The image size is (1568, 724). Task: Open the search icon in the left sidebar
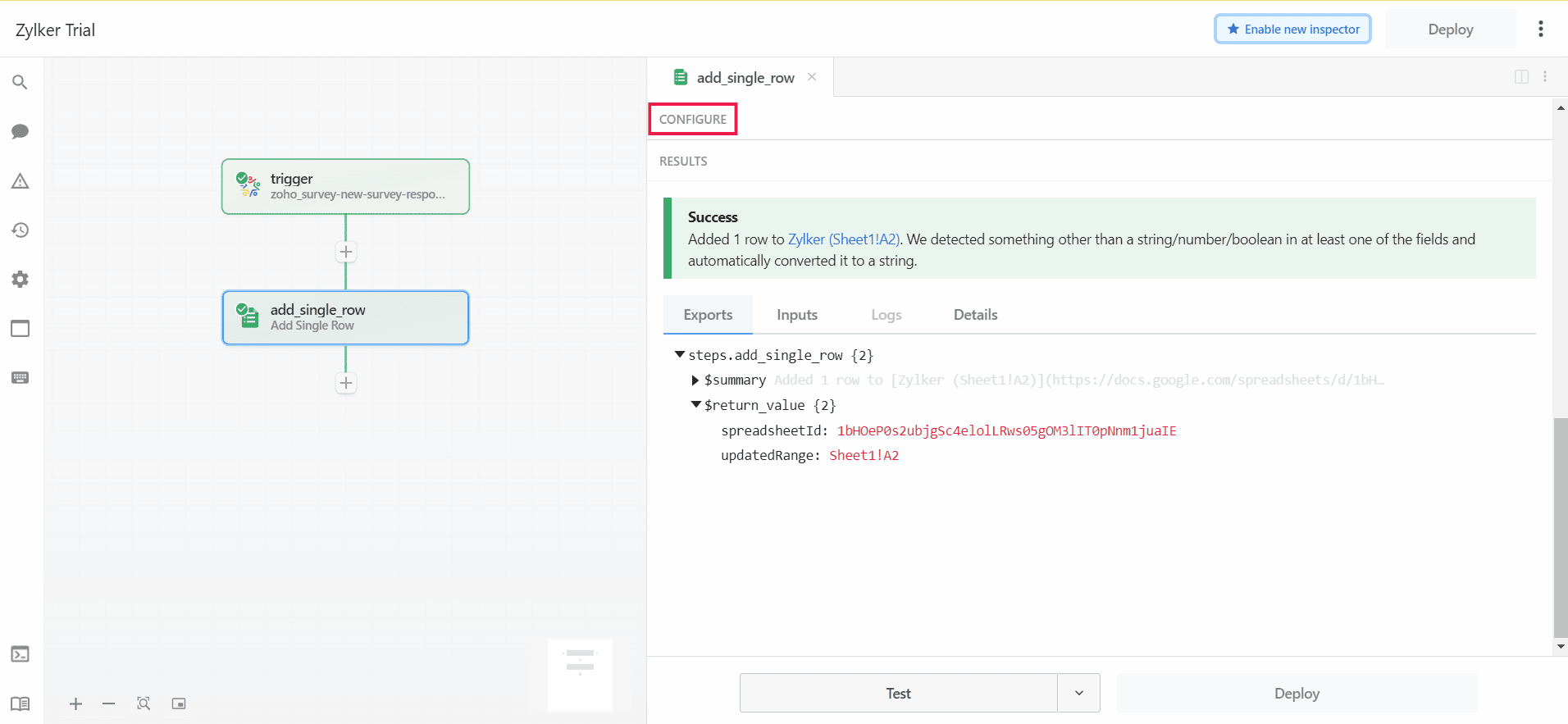point(20,82)
